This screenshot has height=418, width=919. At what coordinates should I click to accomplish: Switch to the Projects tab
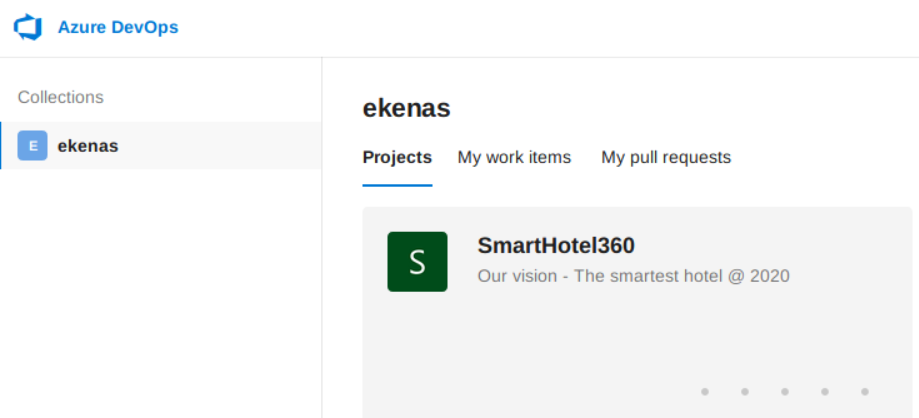(x=397, y=157)
